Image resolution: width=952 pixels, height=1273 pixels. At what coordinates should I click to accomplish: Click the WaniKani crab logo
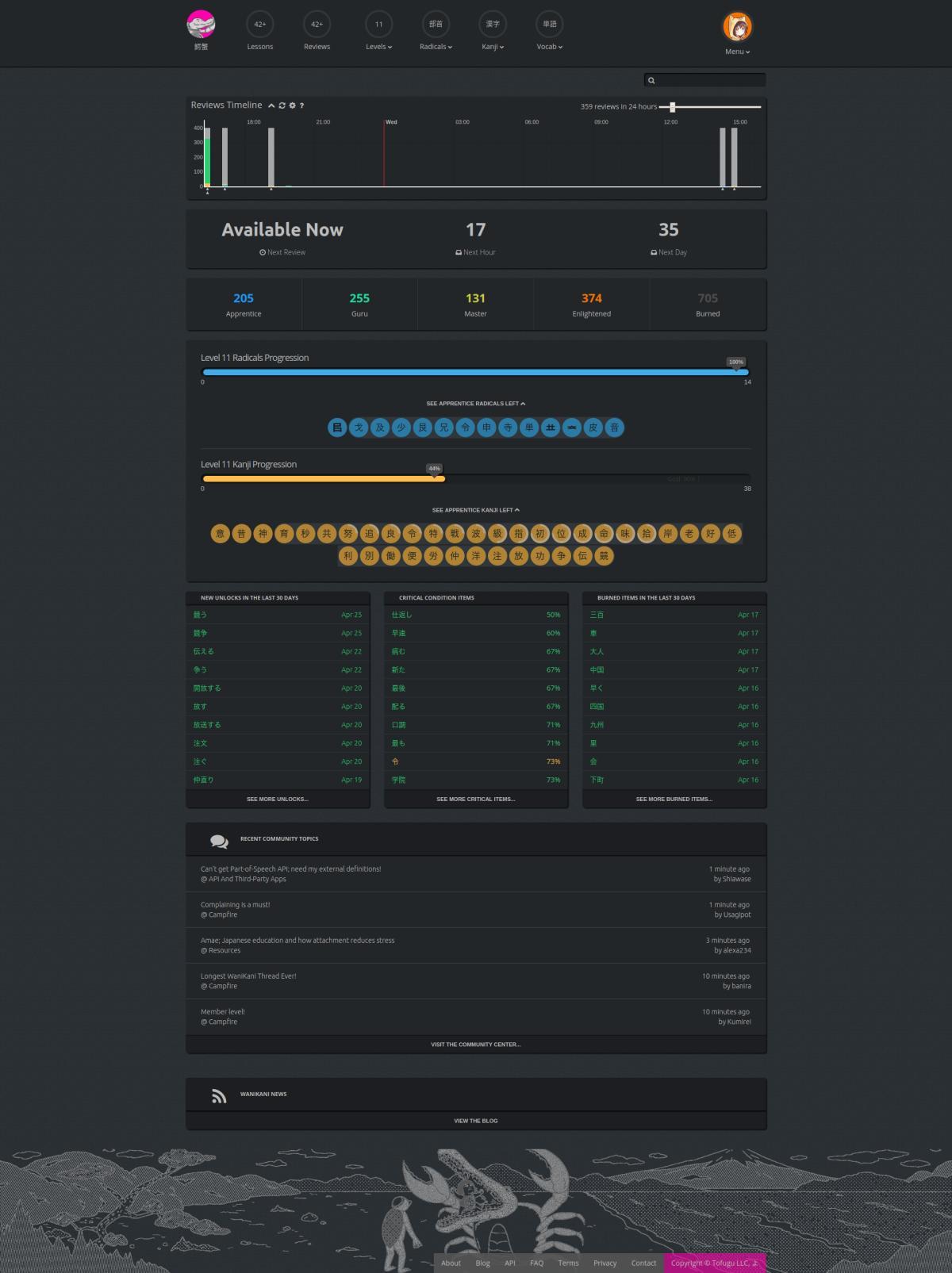(201, 25)
